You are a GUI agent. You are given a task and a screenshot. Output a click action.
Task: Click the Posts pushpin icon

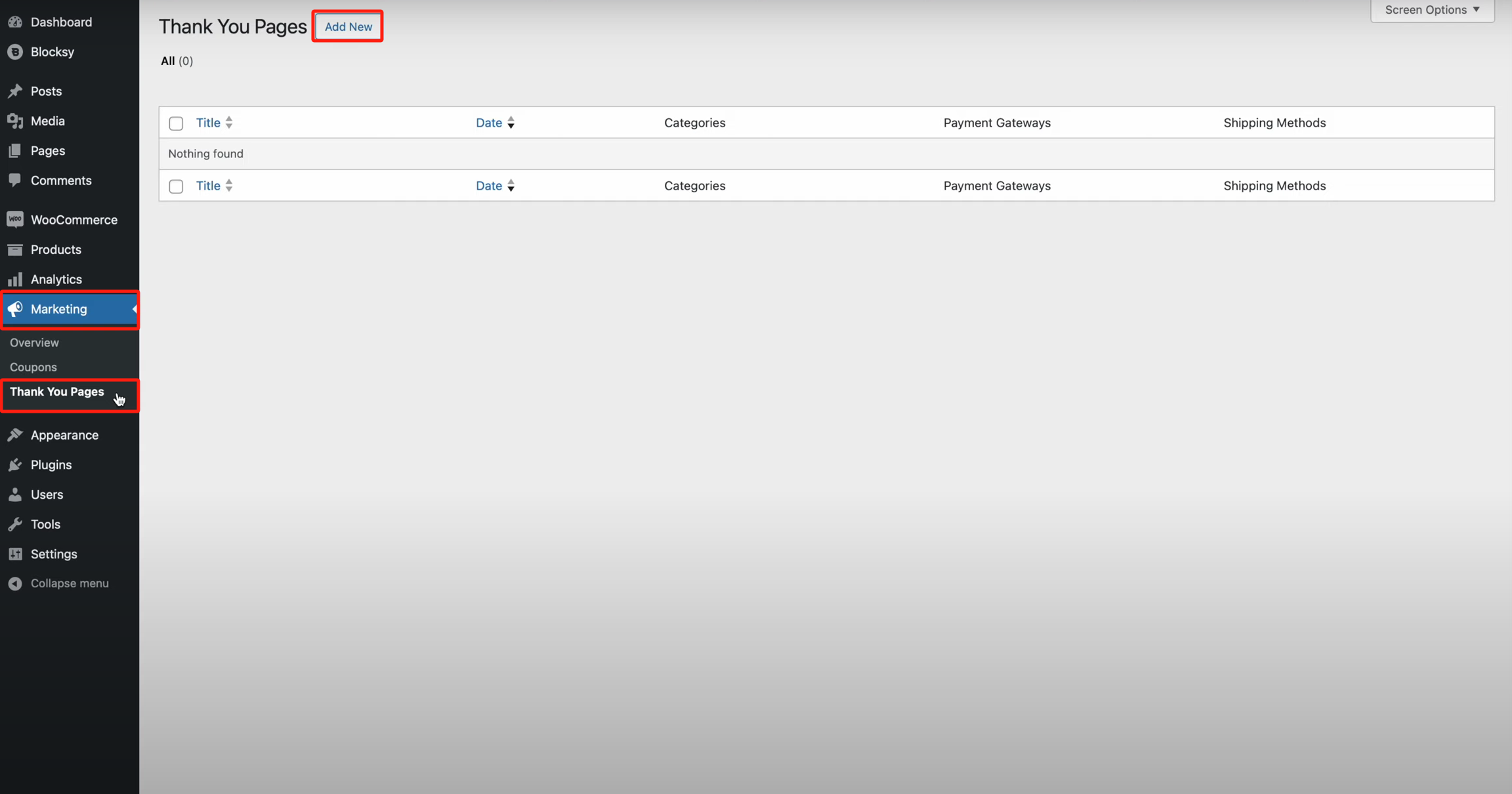(15, 91)
